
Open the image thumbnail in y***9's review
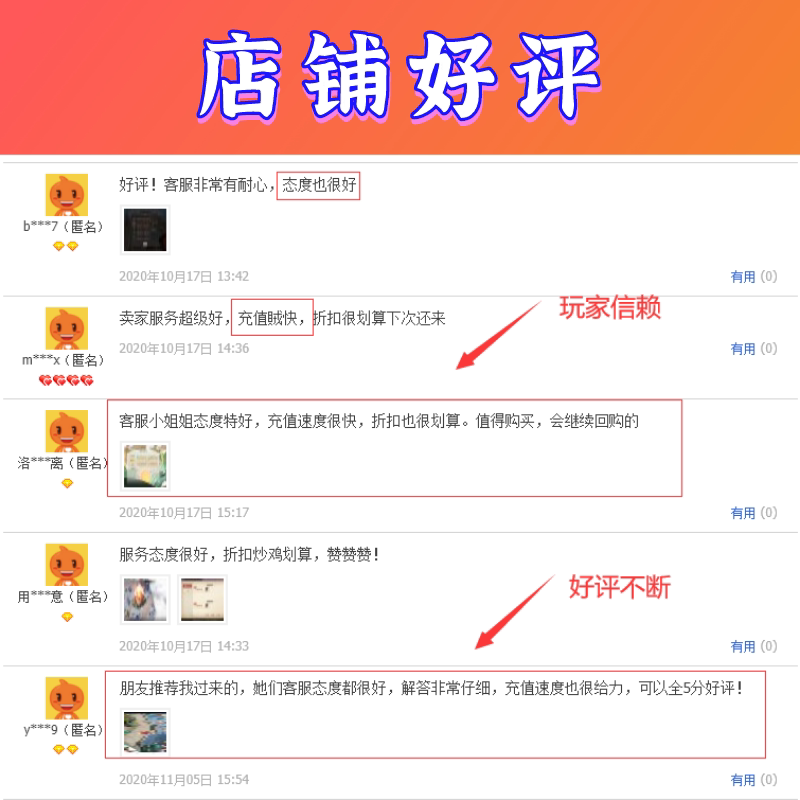tap(145, 733)
